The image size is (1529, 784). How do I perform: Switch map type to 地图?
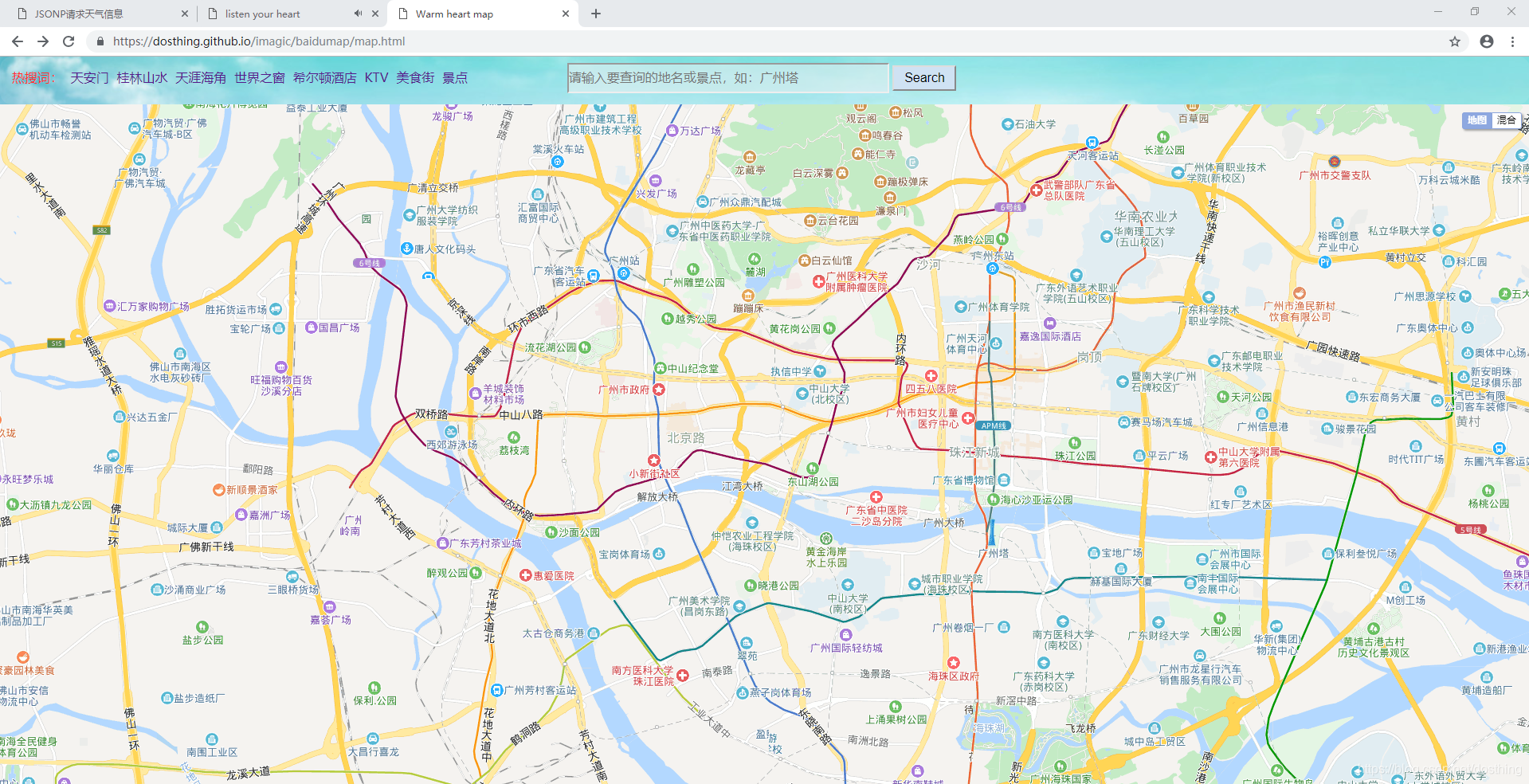1477,120
